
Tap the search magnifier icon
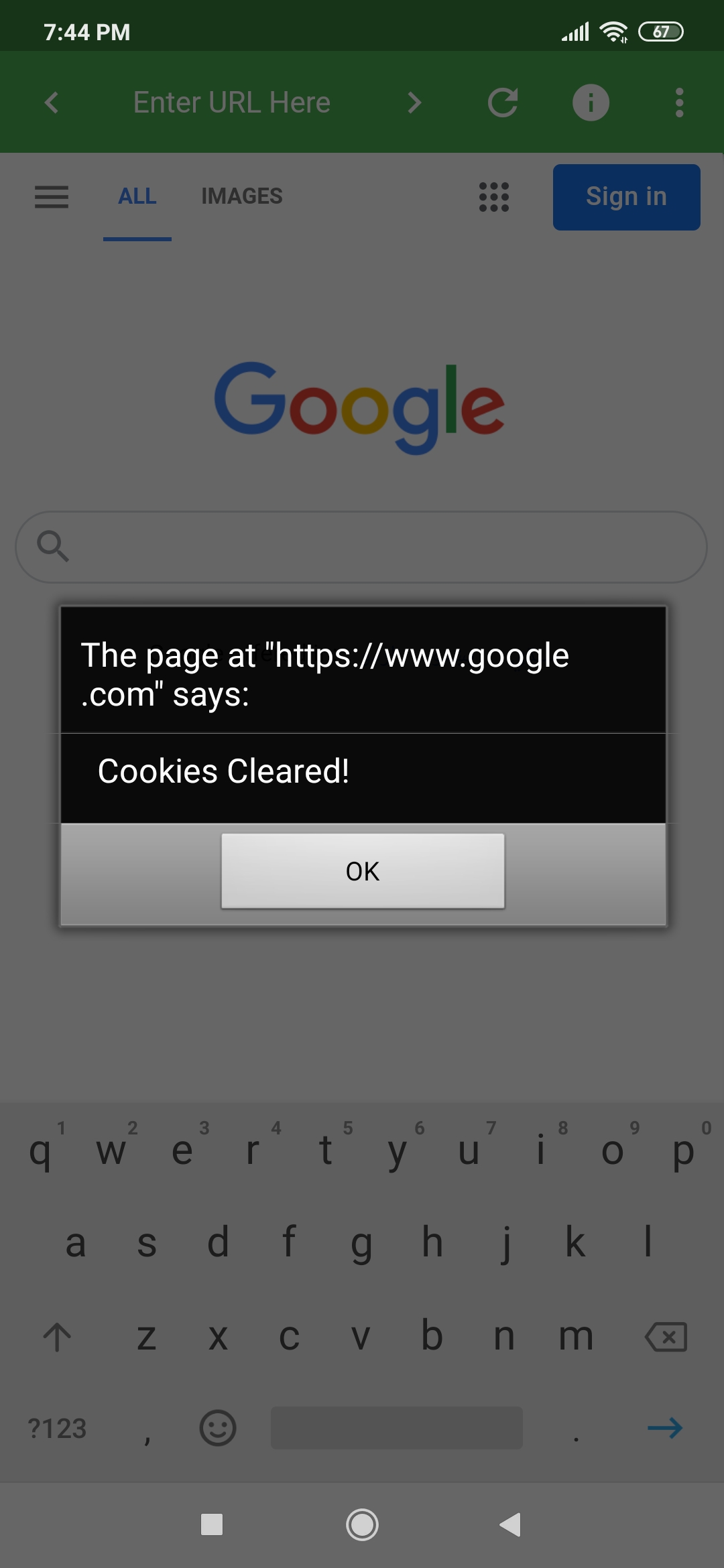pos(53,545)
